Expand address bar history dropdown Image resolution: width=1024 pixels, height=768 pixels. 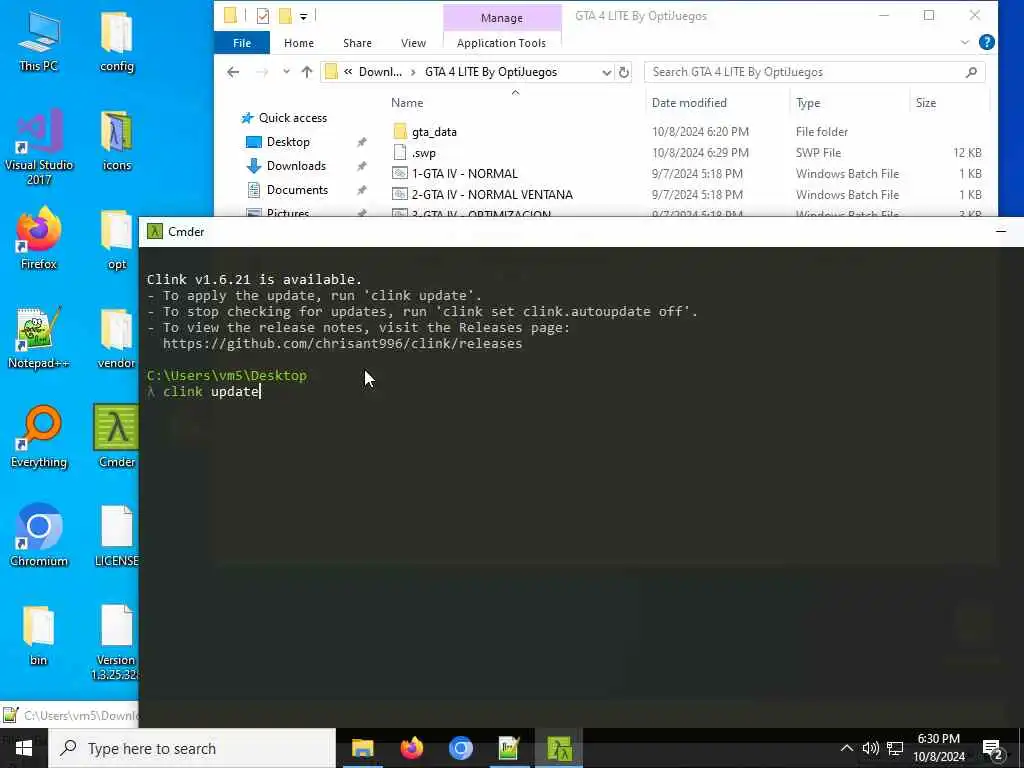tap(606, 72)
